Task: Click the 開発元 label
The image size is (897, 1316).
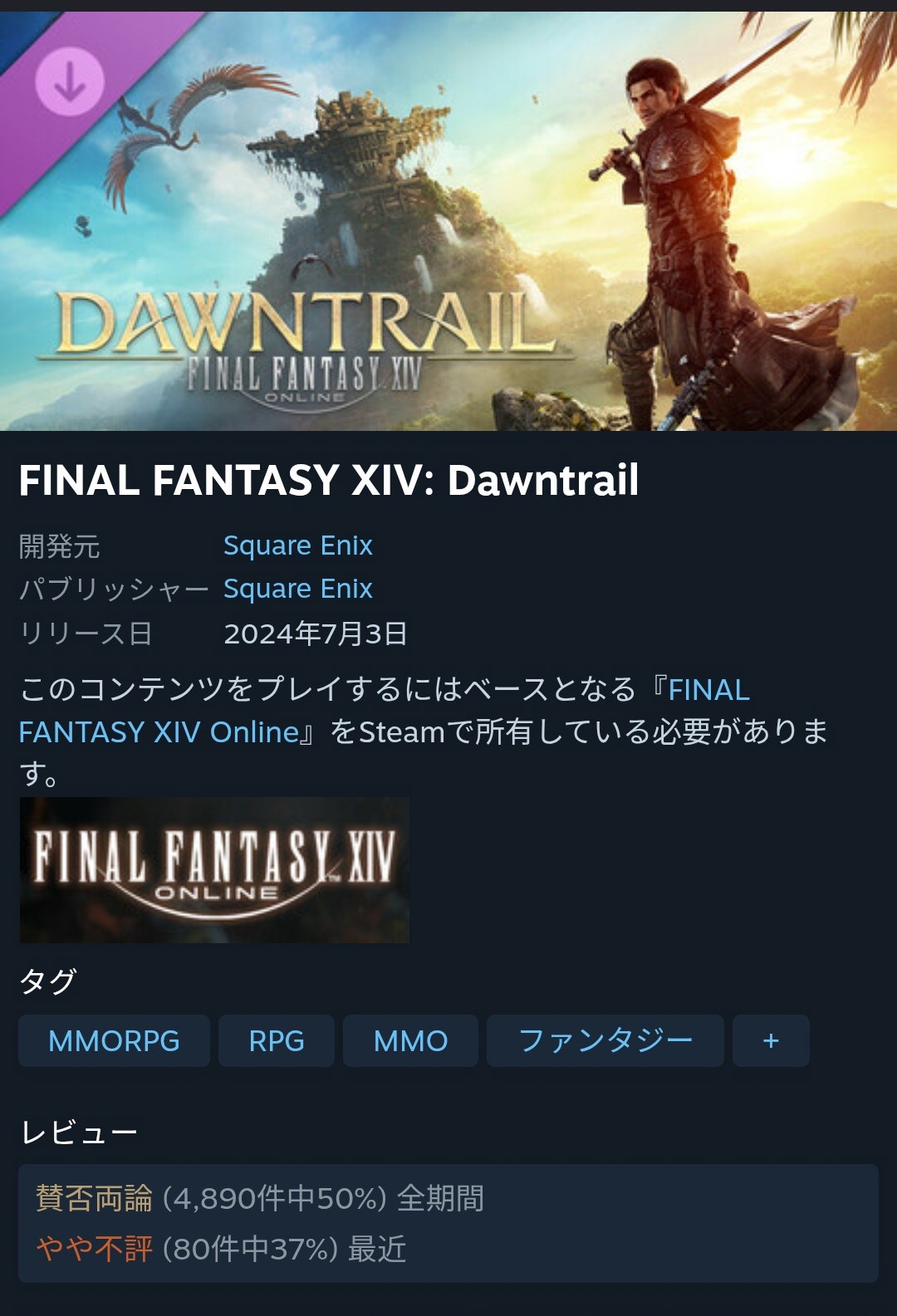Action: tap(59, 546)
